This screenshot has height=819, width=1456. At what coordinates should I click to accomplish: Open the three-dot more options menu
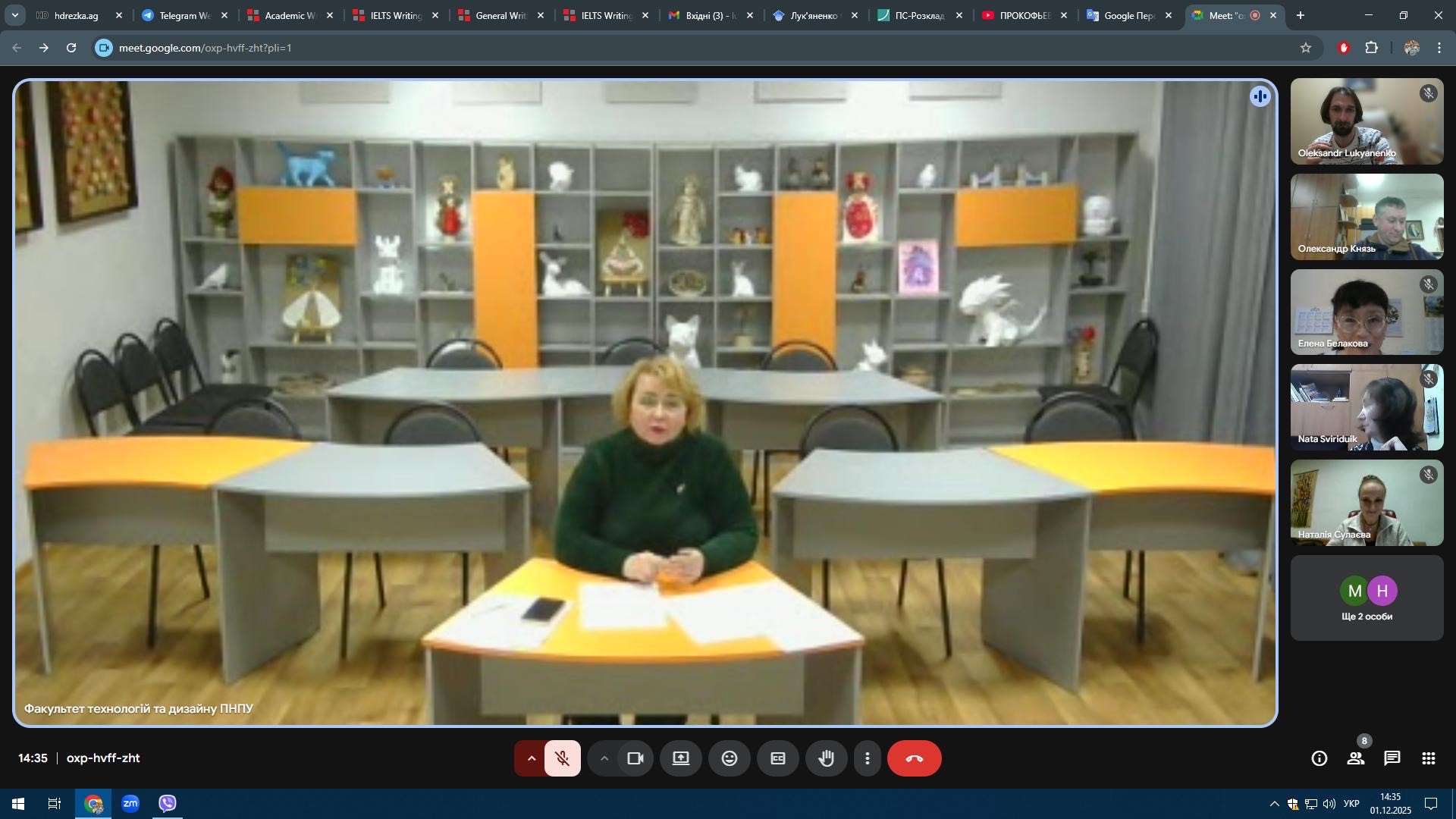coord(868,758)
